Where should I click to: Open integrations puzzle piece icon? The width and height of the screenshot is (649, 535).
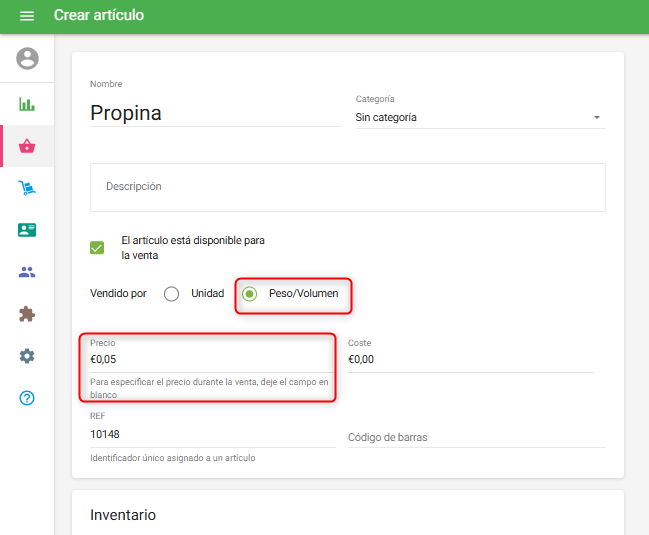click(27, 314)
